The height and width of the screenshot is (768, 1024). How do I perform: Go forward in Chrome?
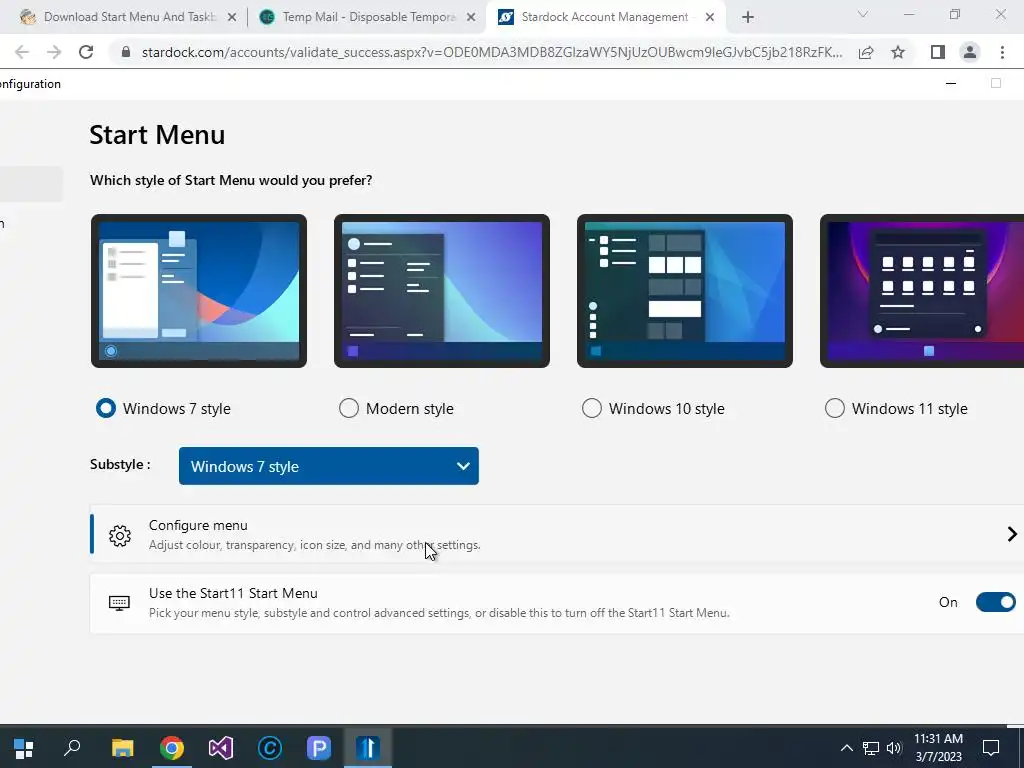click(54, 52)
